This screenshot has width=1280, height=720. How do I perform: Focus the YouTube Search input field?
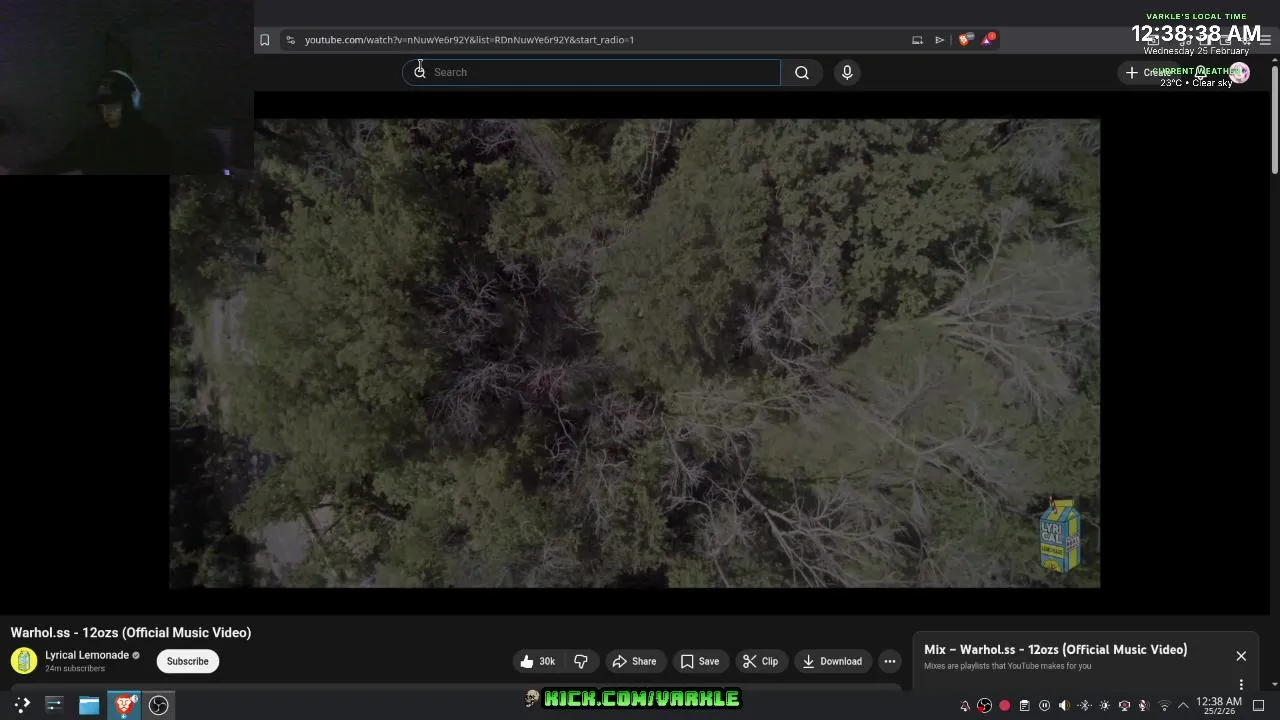tap(591, 72)
